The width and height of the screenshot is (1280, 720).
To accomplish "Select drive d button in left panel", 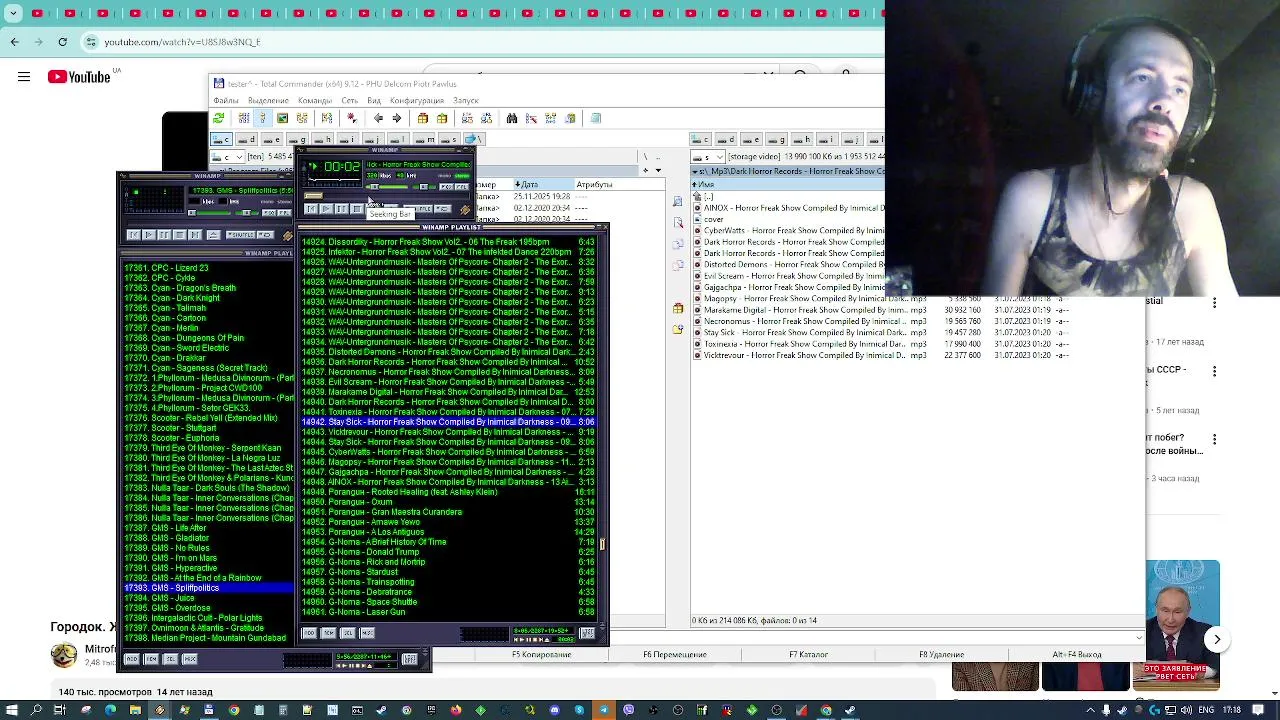I will (247, 139).
